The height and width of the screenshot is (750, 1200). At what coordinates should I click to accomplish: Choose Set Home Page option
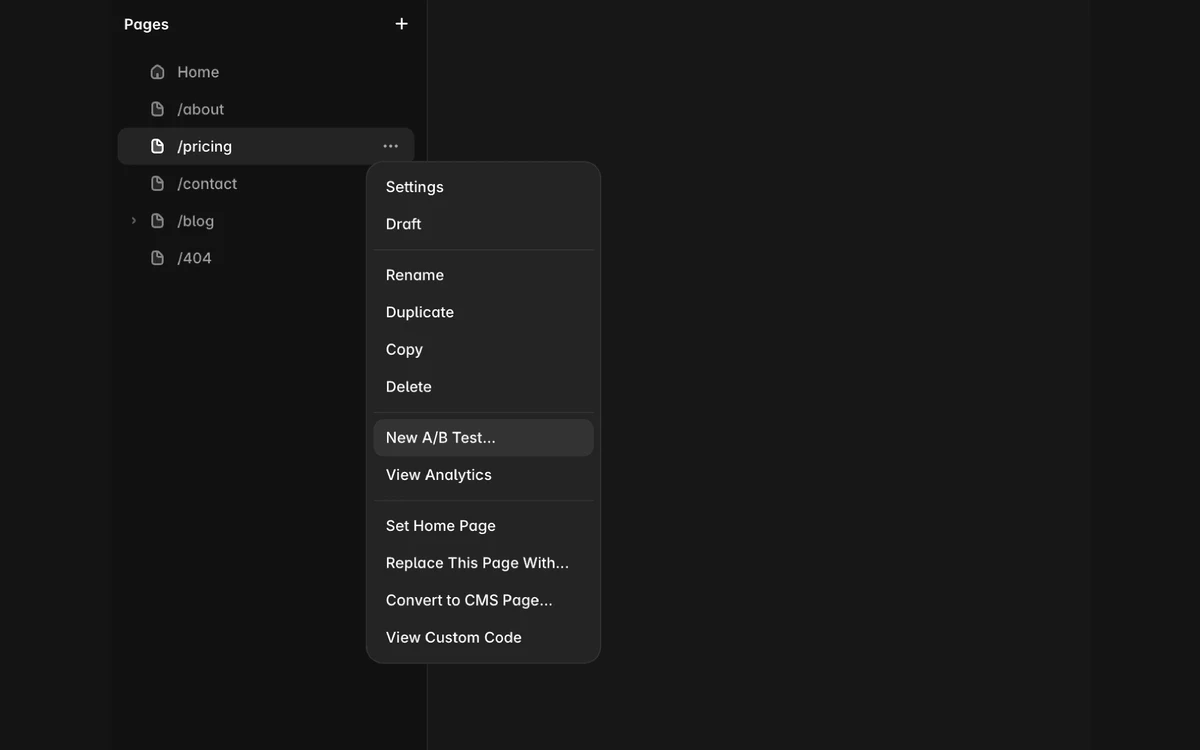click(483, 526)
